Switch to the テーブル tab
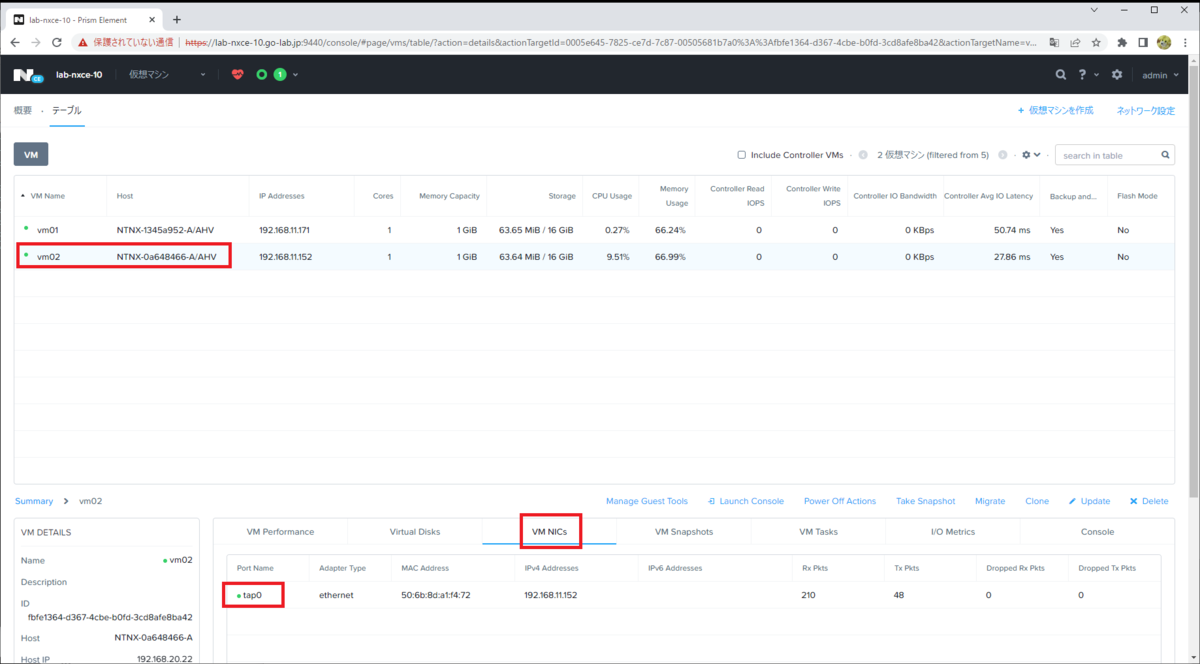This screenshot has width=1200, height=664. pyautogui.click(x=67, y=110)
